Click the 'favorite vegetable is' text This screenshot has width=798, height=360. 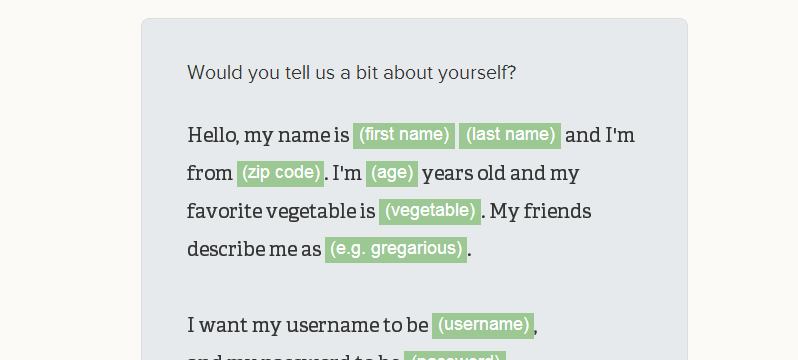pyautogui.click(x=281, y=211)
